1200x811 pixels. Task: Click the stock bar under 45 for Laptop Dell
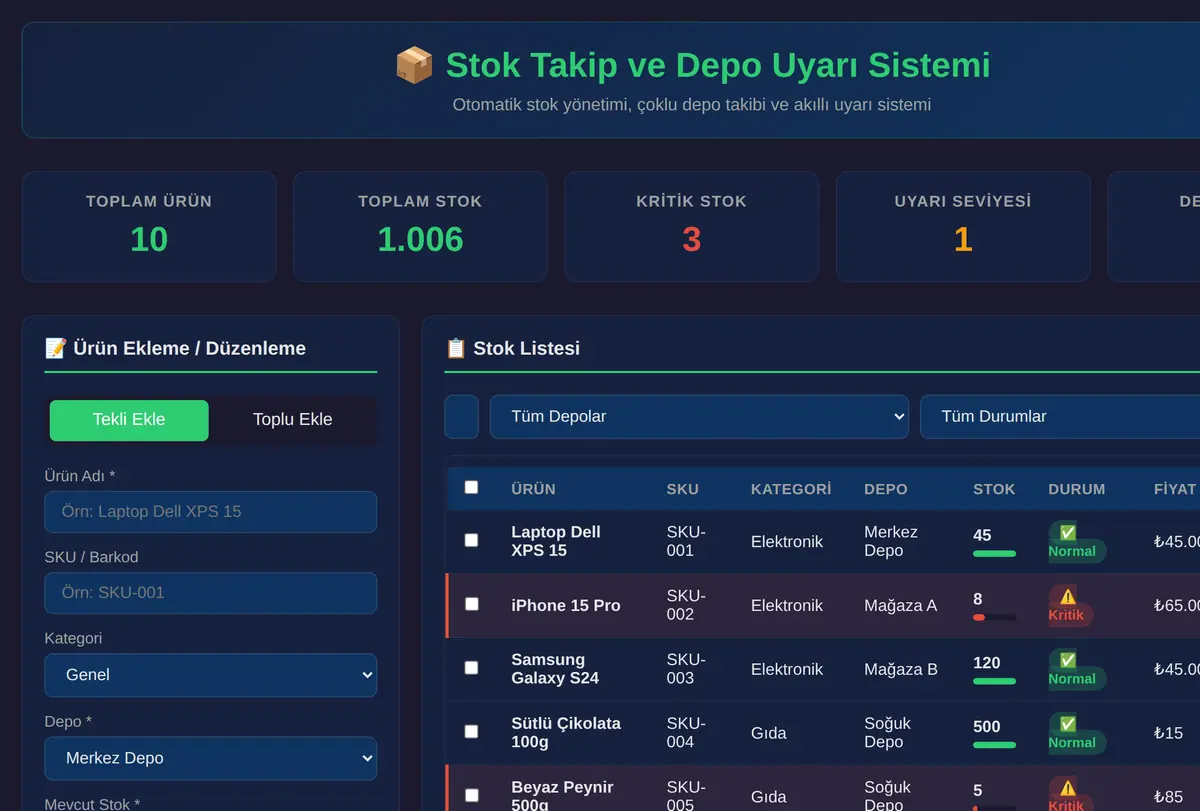tap(994, 554)
